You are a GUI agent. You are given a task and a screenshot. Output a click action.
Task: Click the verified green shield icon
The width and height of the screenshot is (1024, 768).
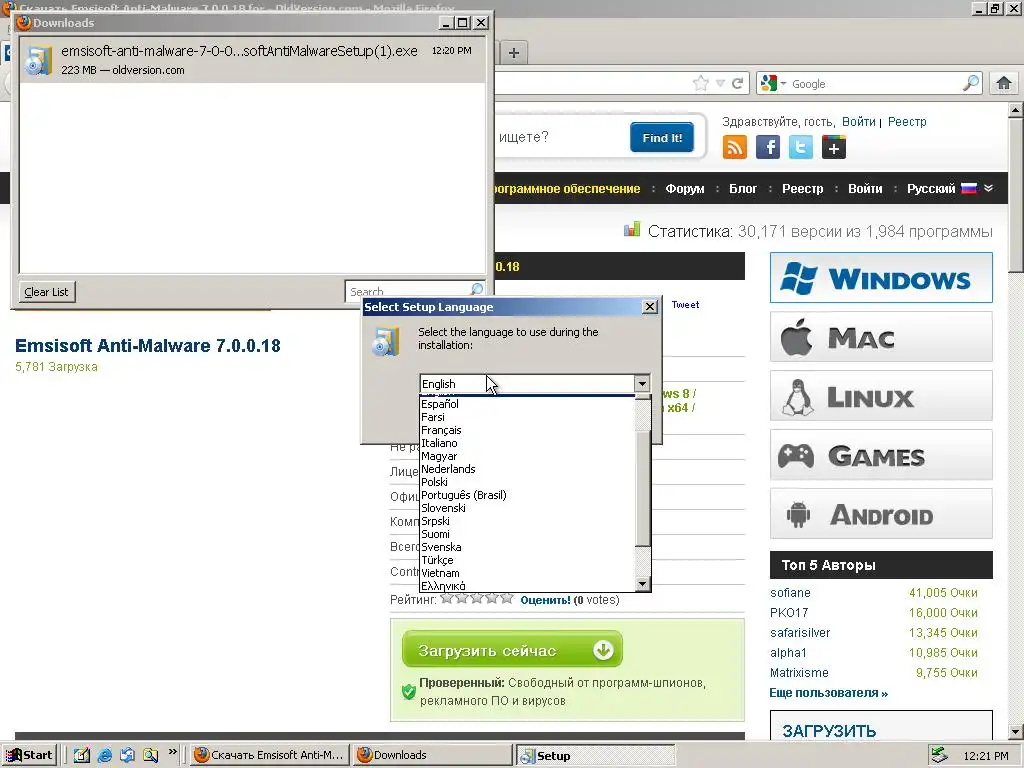tap(409, 692)
